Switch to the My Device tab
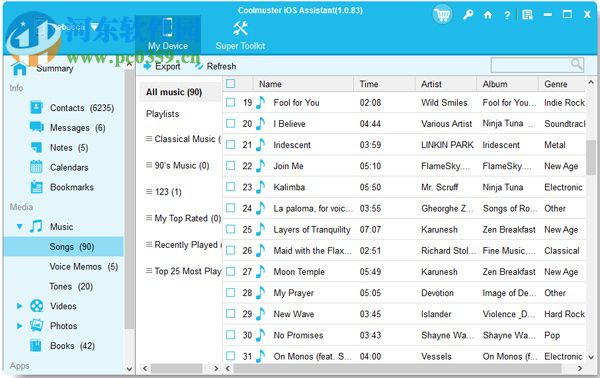 (168, 34)
